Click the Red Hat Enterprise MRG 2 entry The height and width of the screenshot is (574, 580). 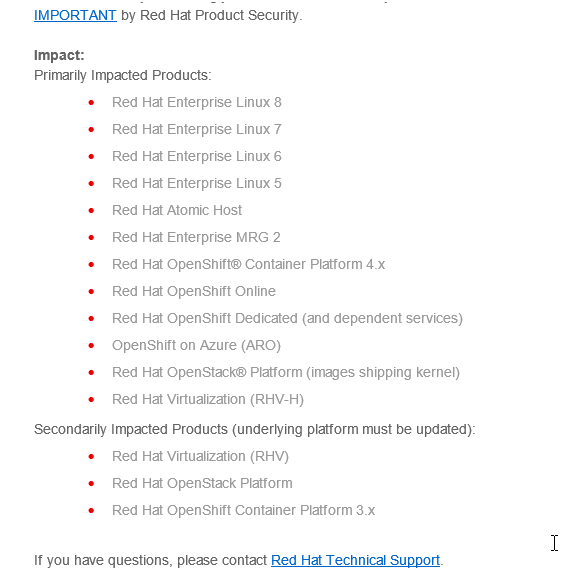(196, 237)
